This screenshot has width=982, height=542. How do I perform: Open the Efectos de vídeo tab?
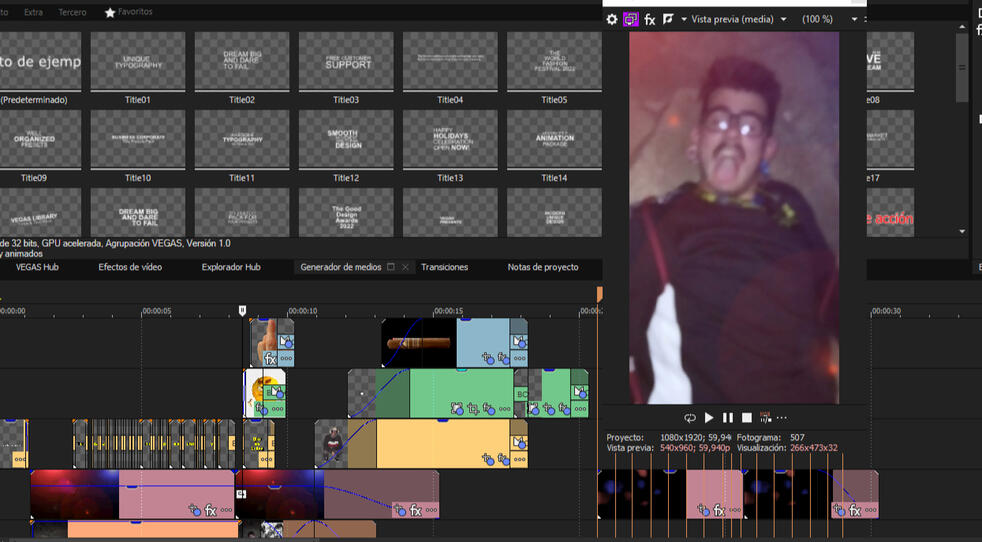coord(130,267)
